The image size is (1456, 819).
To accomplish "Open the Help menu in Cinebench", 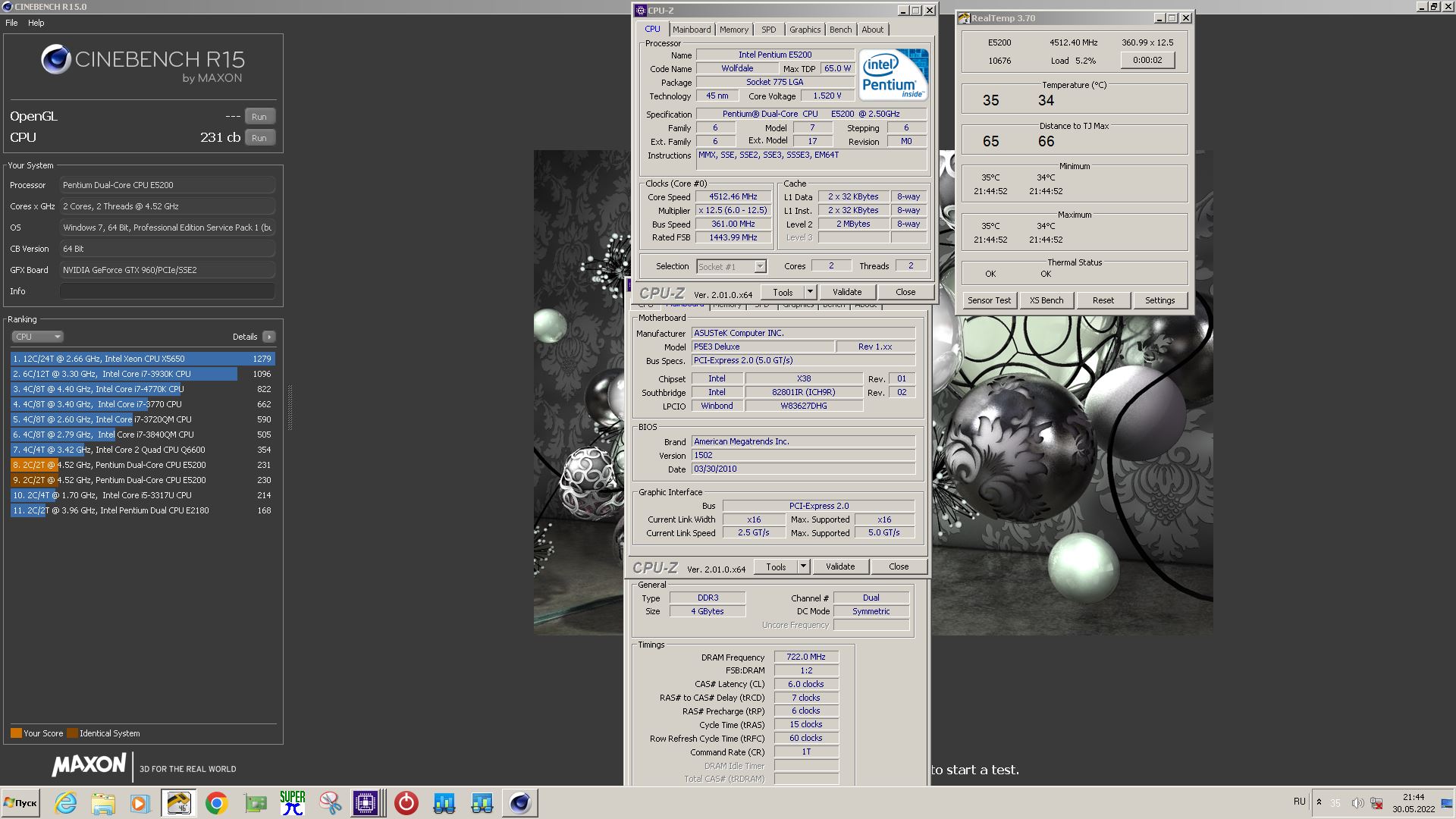I will (36, 23).
